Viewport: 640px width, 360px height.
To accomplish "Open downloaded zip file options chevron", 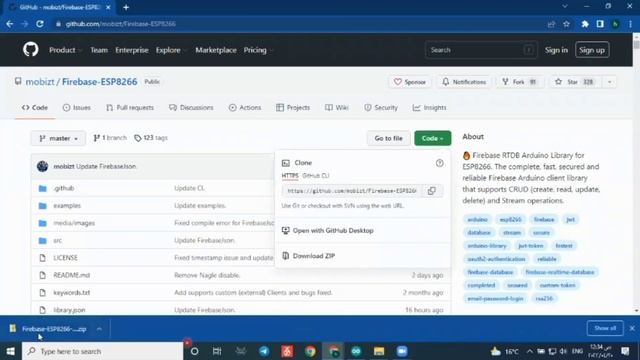I will 99,329.
